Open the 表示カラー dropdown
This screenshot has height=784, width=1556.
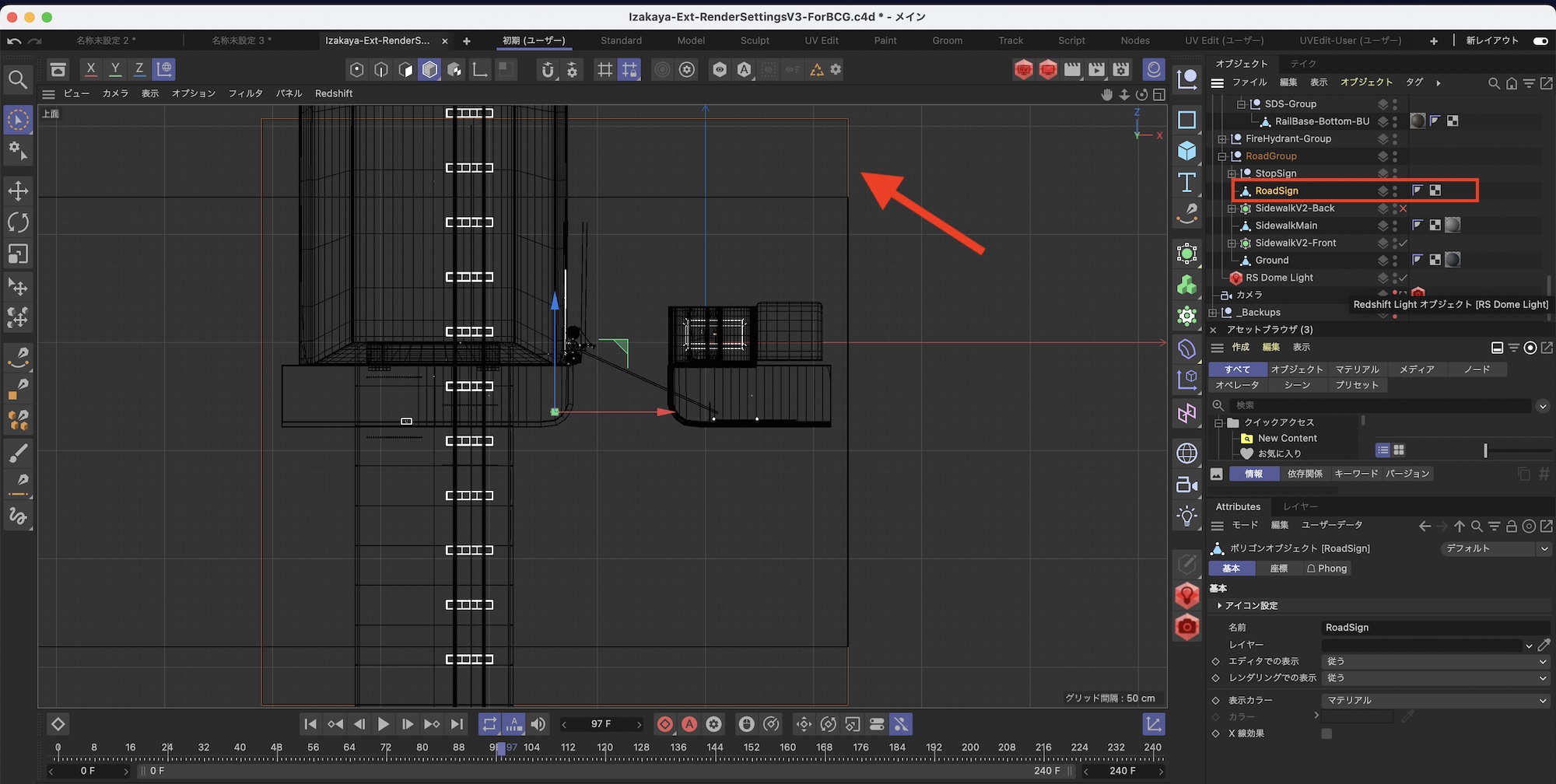coord(1435,700)
